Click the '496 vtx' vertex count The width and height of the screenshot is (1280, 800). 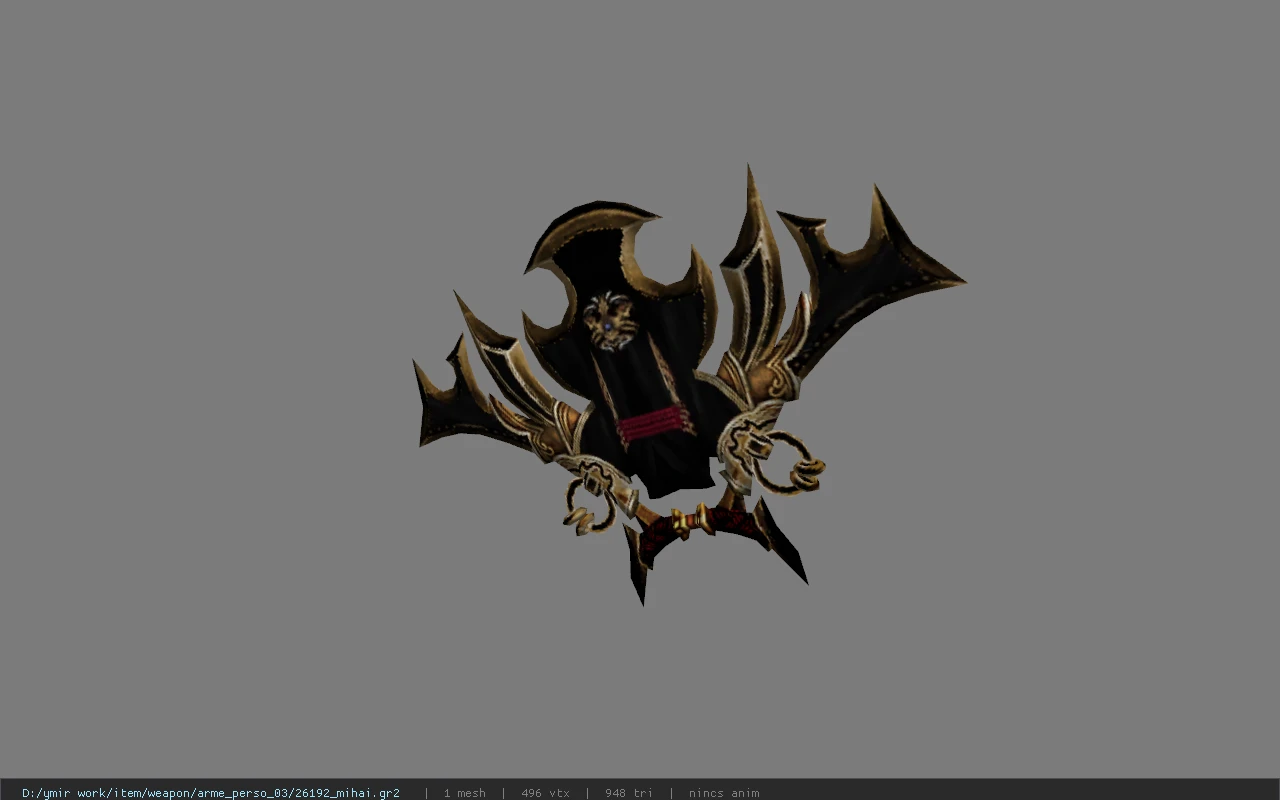coord(545,793)
